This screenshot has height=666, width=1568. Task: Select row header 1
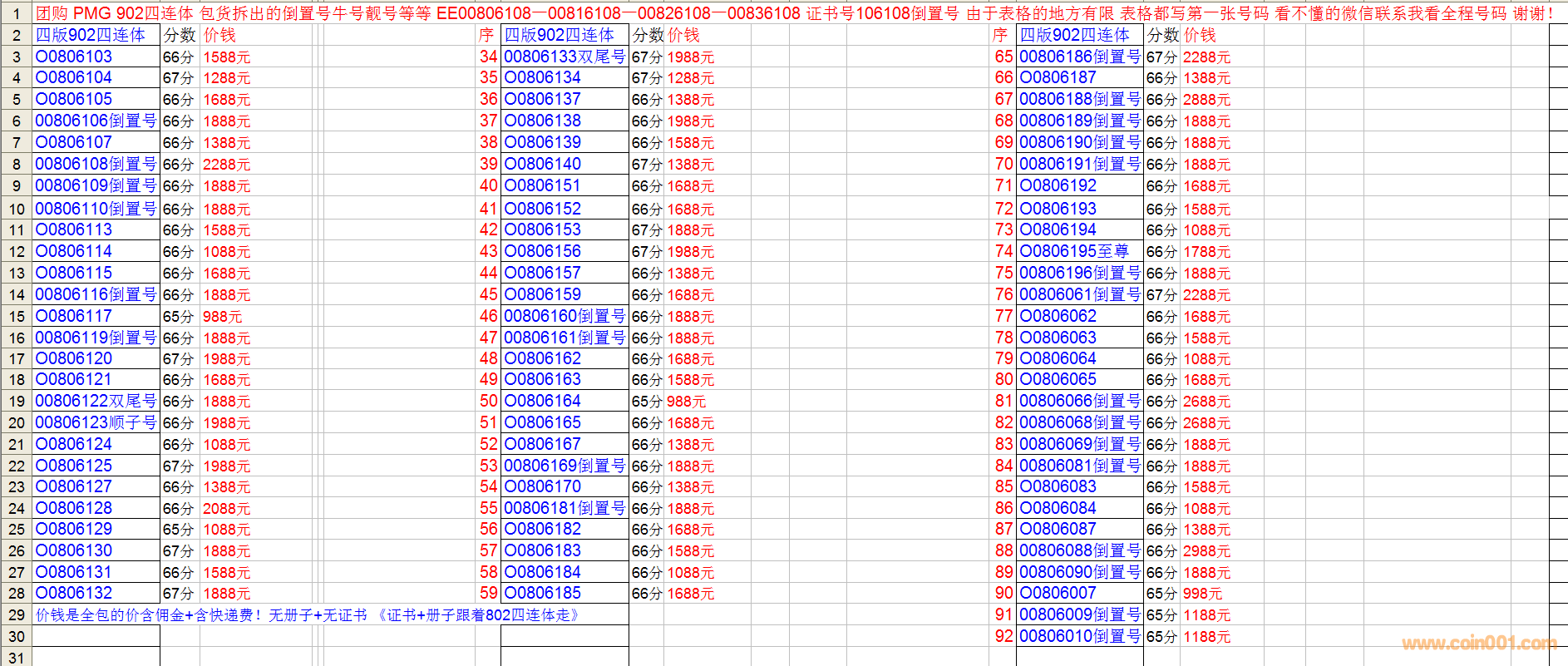tap(16, 13)
